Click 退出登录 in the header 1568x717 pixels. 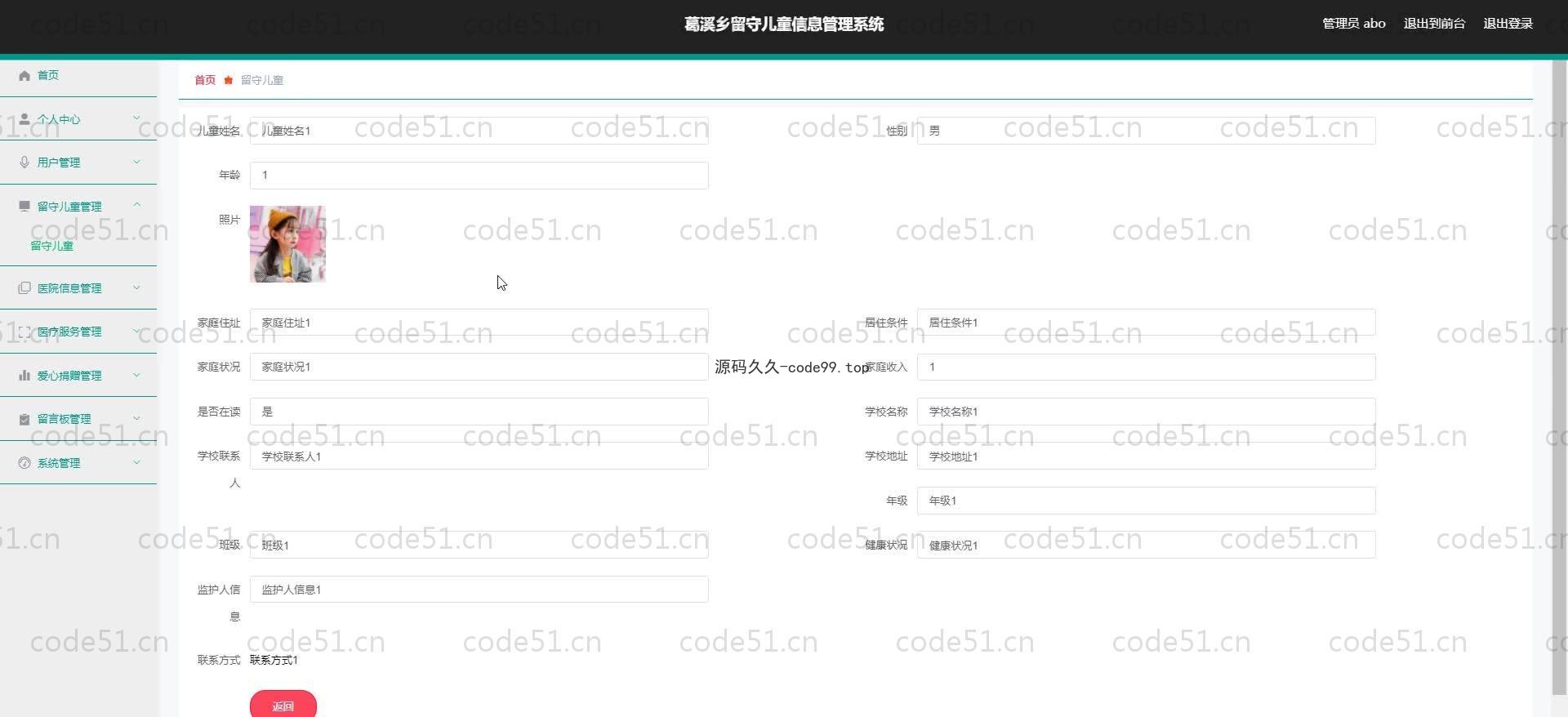click(x=1508, y=24)
